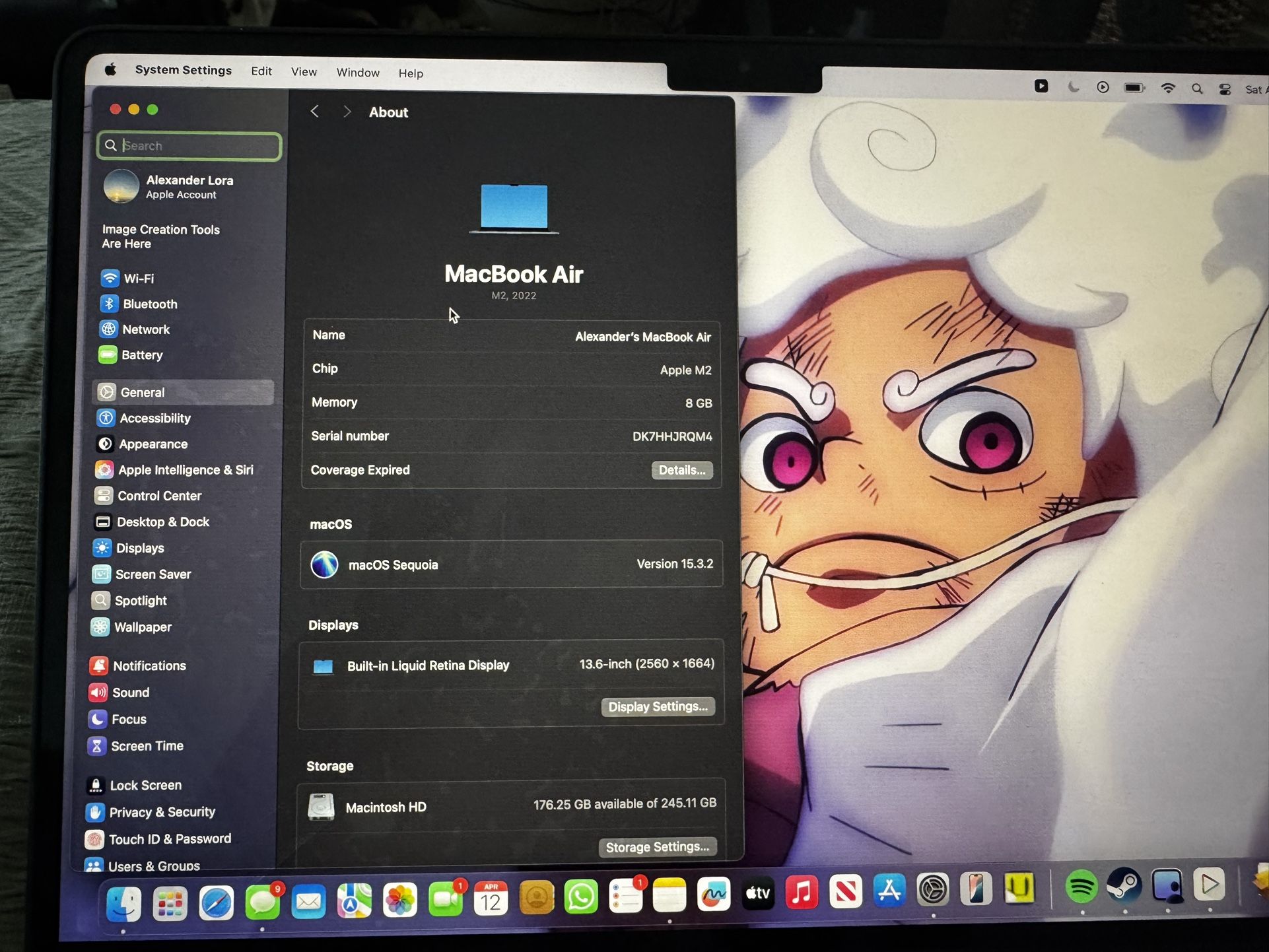Click the Name value Alexander's MacBook Air

(x=643, y=337)
